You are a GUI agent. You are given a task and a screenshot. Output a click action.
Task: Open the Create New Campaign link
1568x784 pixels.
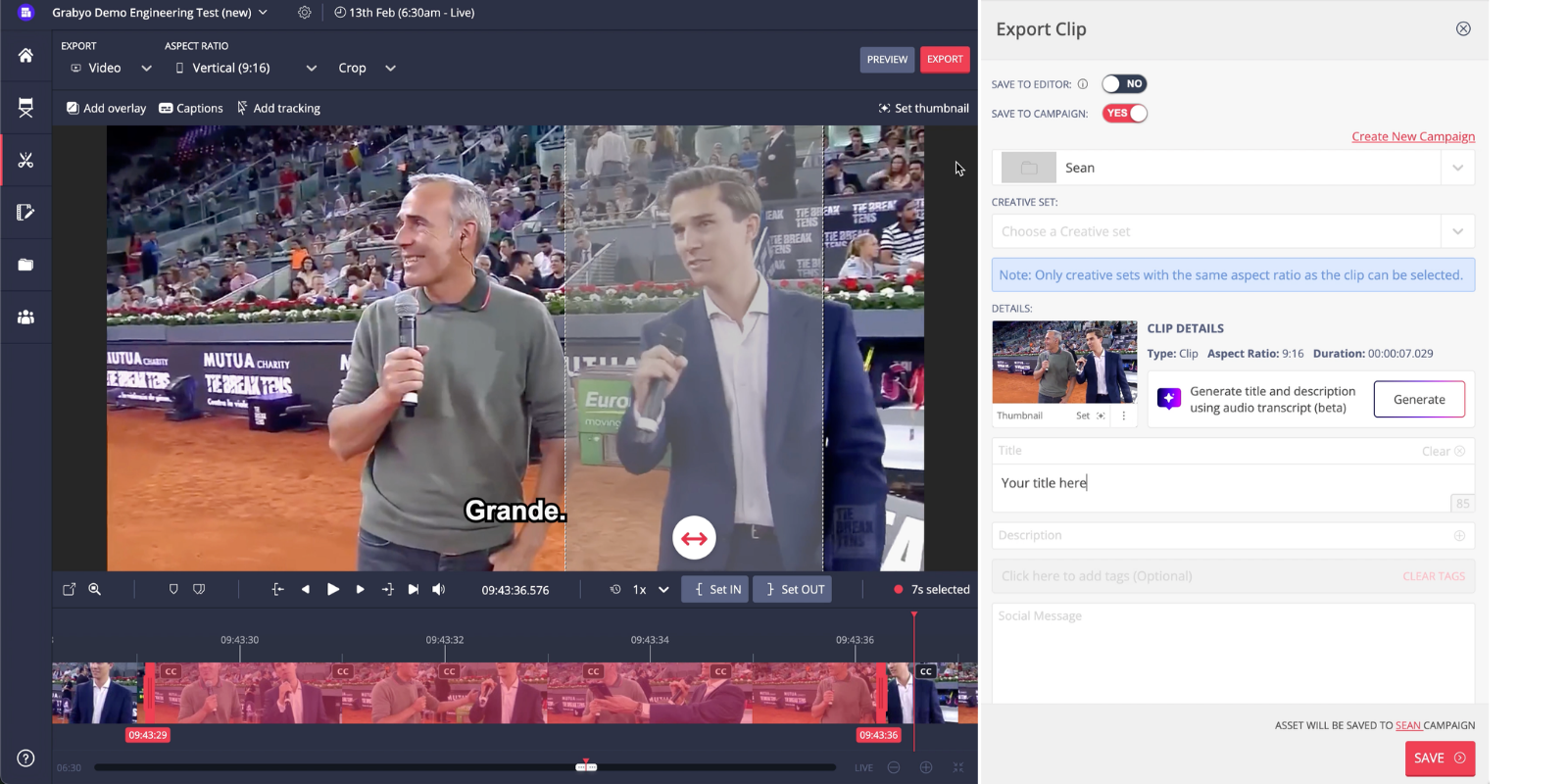coord(1412,136)
